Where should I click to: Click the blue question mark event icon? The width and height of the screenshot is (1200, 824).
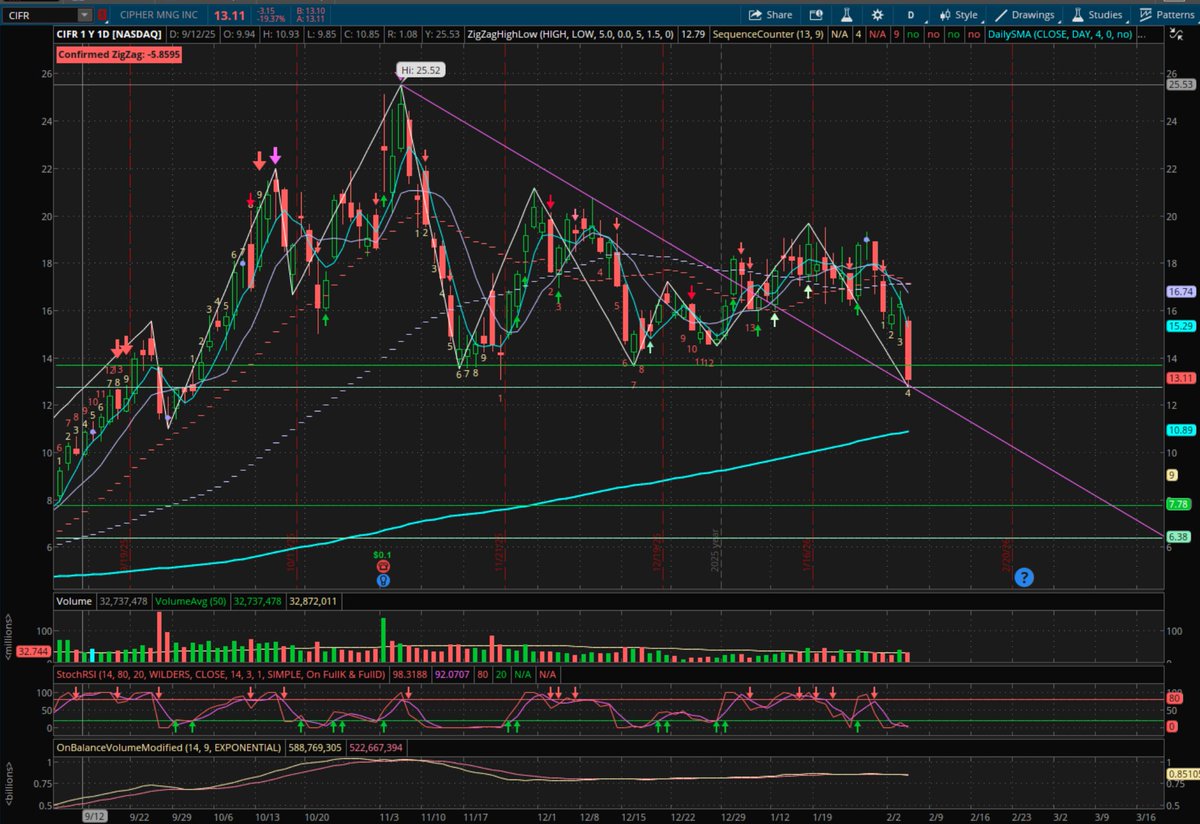(x=1023, y=577)
